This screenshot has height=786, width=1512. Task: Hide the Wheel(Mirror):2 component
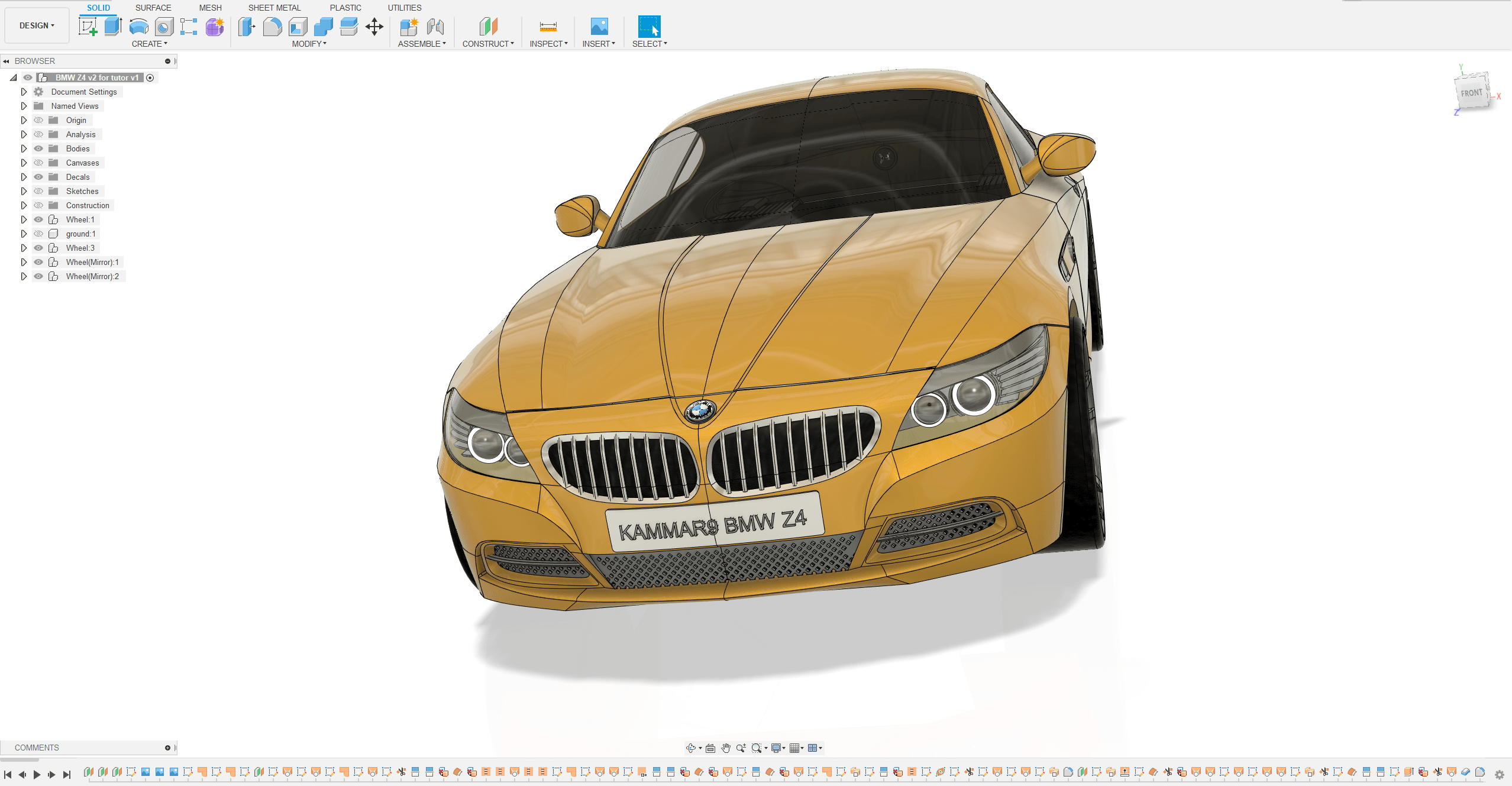pos(38,276)
